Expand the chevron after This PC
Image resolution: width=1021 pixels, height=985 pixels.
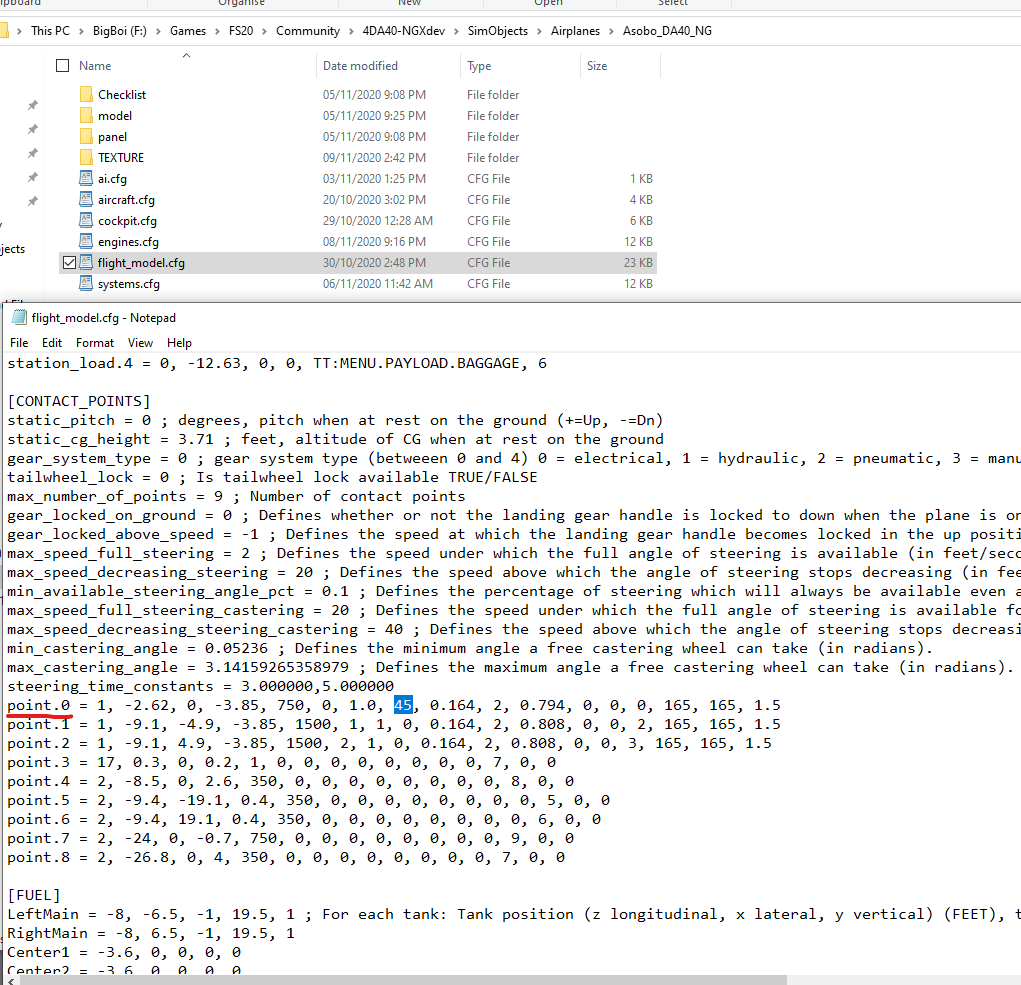[82, 31]
